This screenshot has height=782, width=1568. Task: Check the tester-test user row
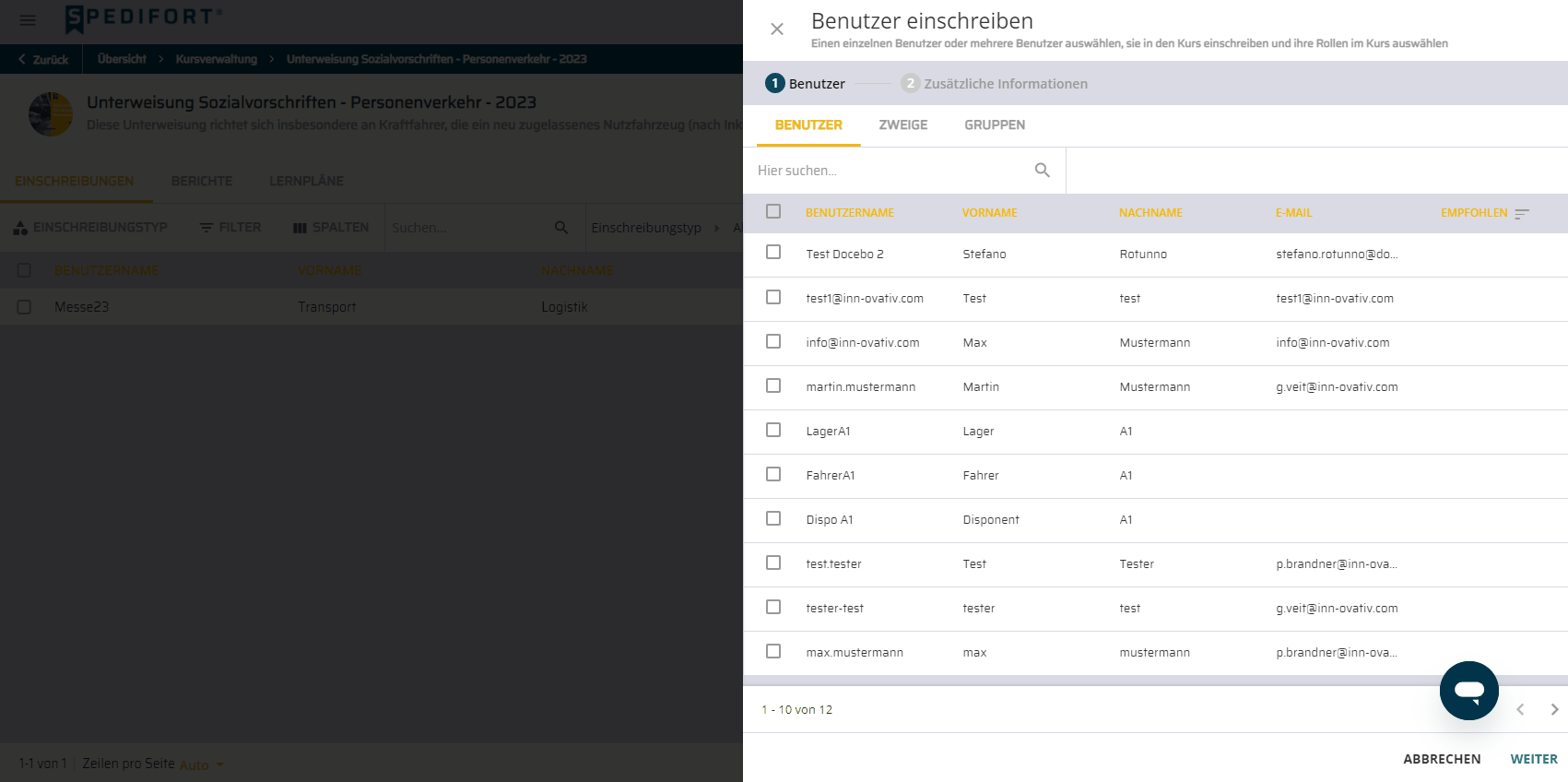tap(773, 607)
